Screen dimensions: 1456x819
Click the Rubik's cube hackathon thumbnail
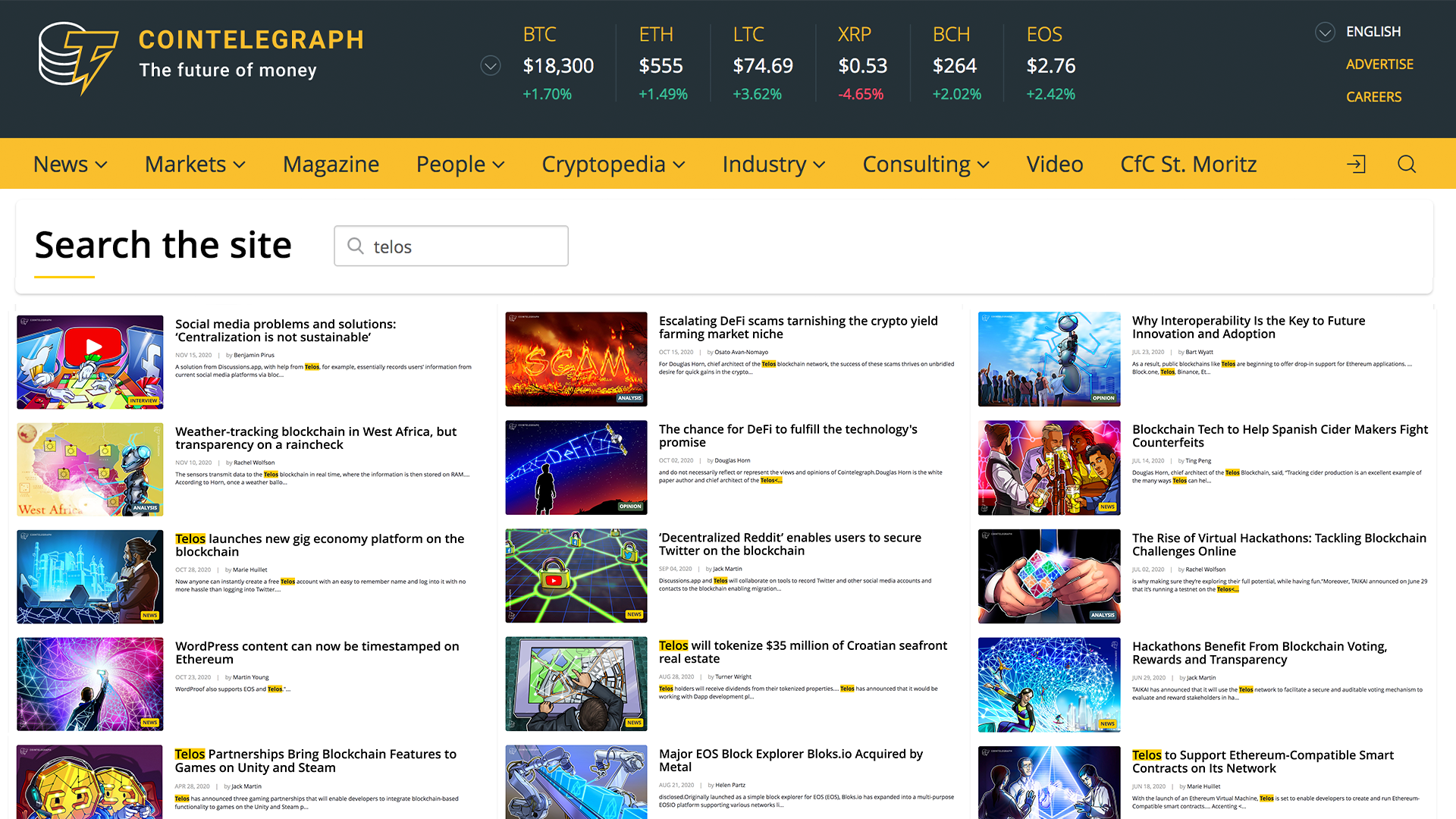[1050, 576]
